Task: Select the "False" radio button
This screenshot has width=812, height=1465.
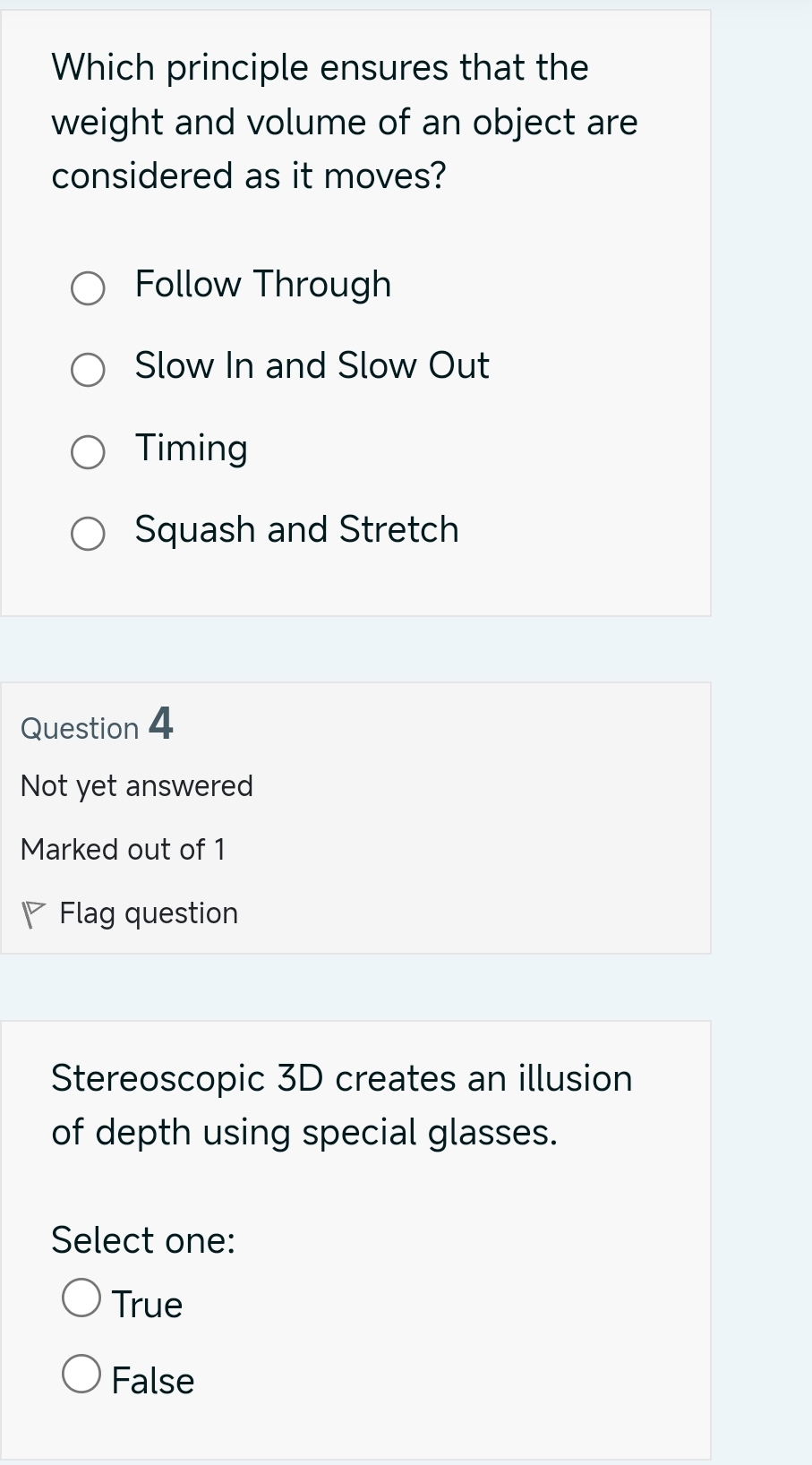Action: pyautogui.click(x=81, y=1374)
